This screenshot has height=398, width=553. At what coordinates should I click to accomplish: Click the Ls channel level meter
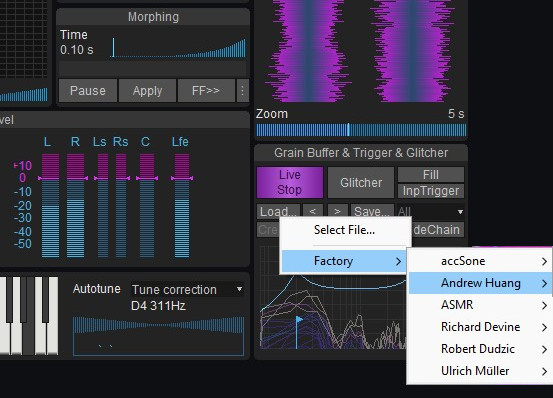[103, 205]
